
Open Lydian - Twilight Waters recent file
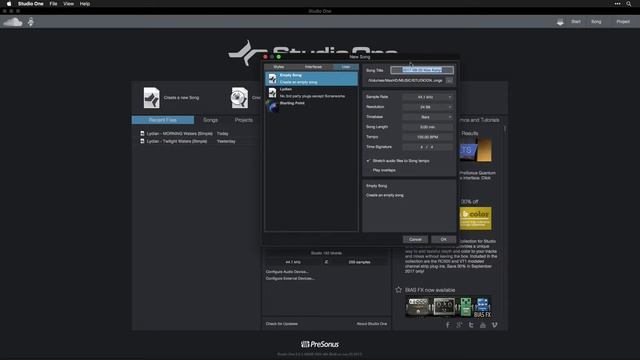coord(177,141)
